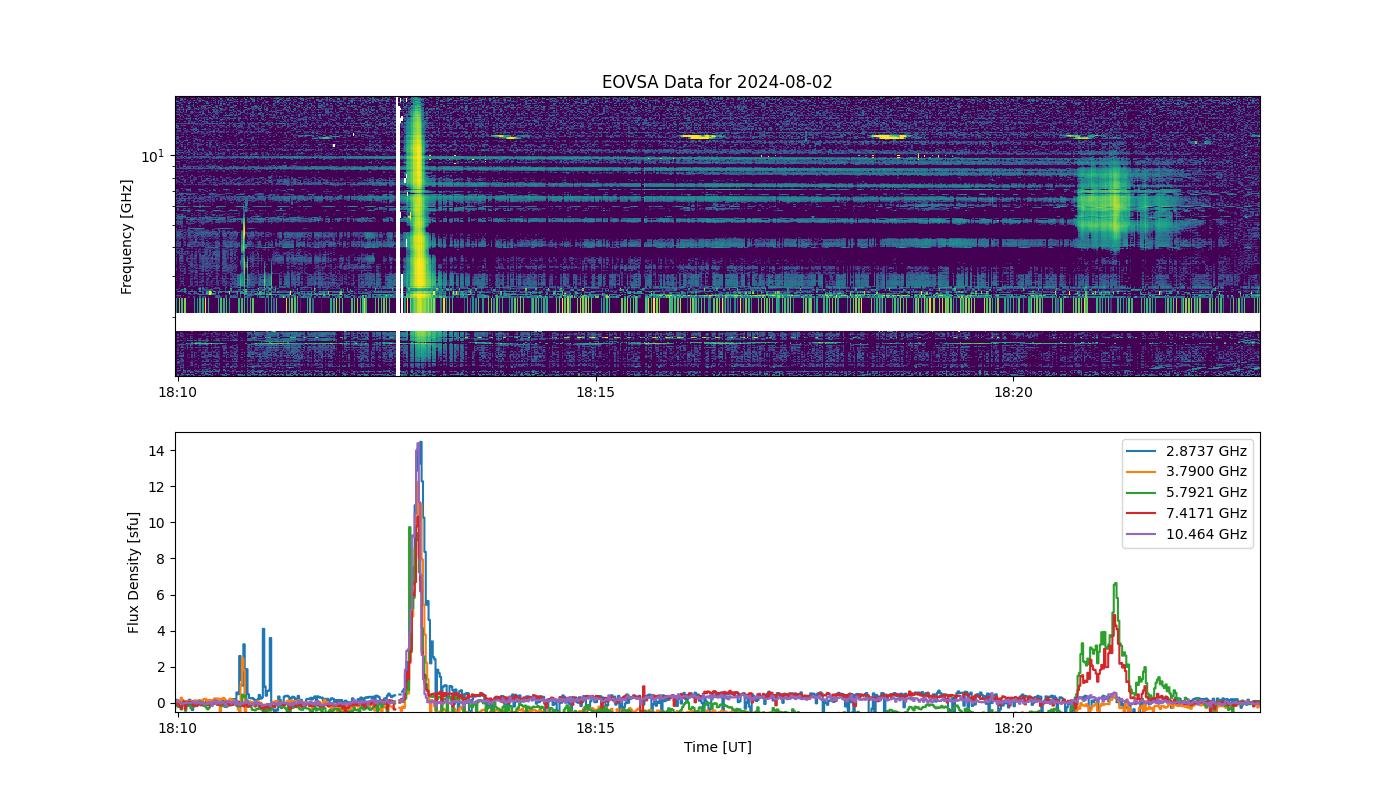Click the 18:15 tick under the spectrogram
This screenshot has width=1400, height=800.
pyautogui.click(x=595, y=392)
